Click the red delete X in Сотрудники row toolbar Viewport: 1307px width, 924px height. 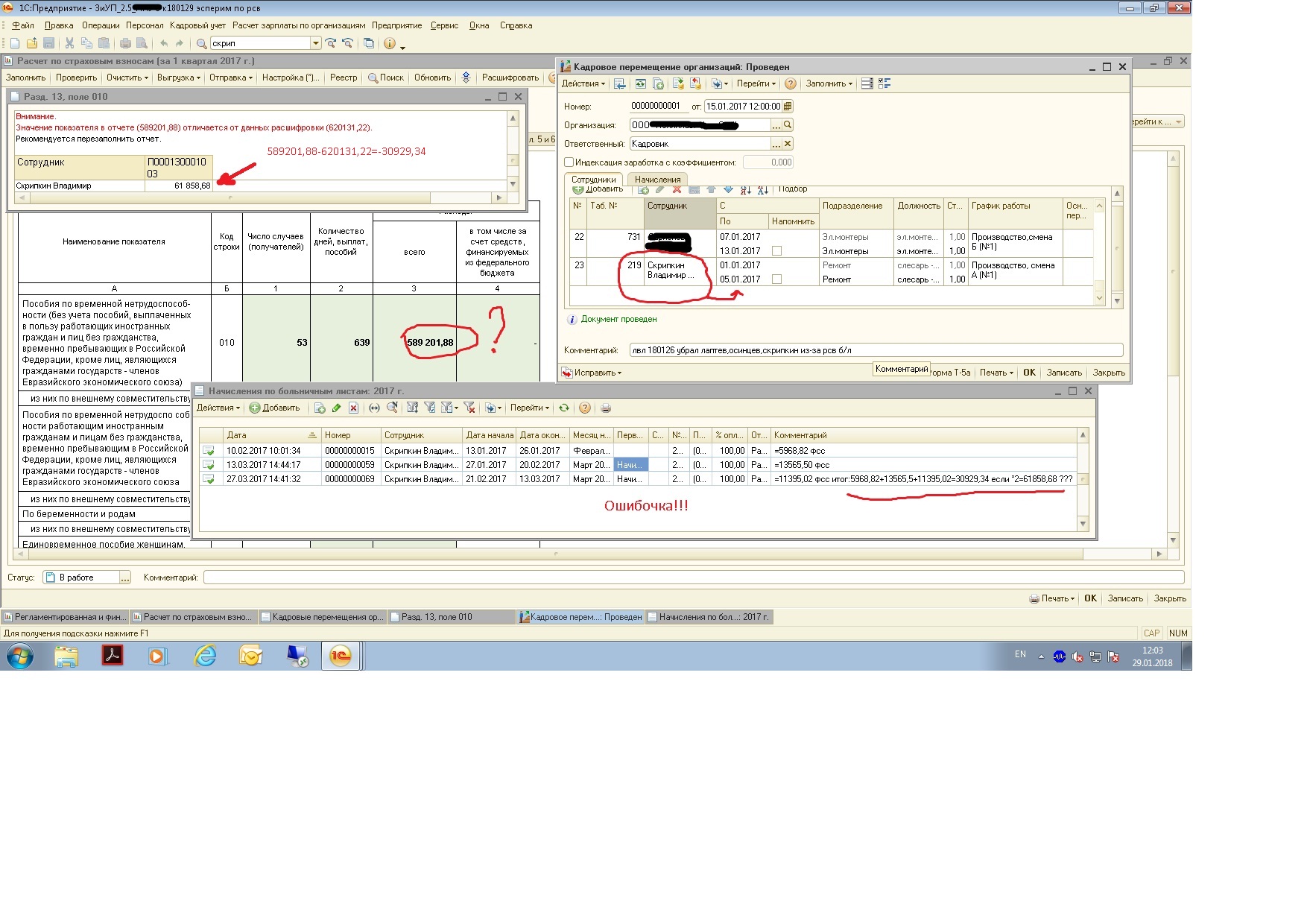tap(677, 189)
